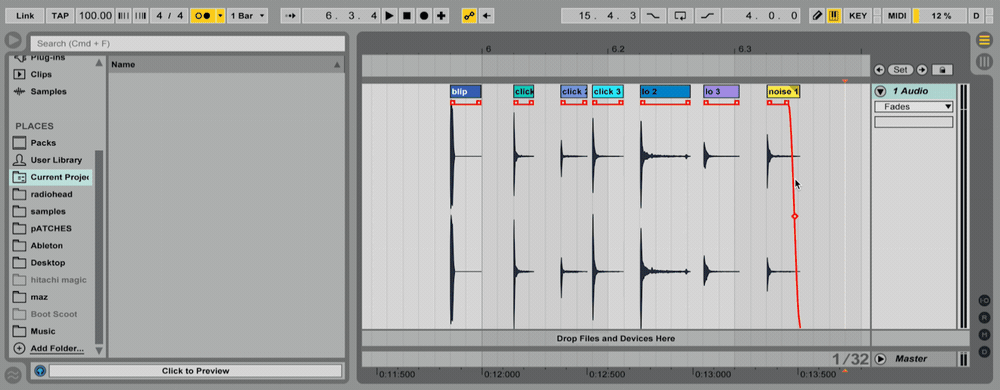Open Packs under Places
The width and height of the screenshot is (1000, 390).
(x=43, y=143)
